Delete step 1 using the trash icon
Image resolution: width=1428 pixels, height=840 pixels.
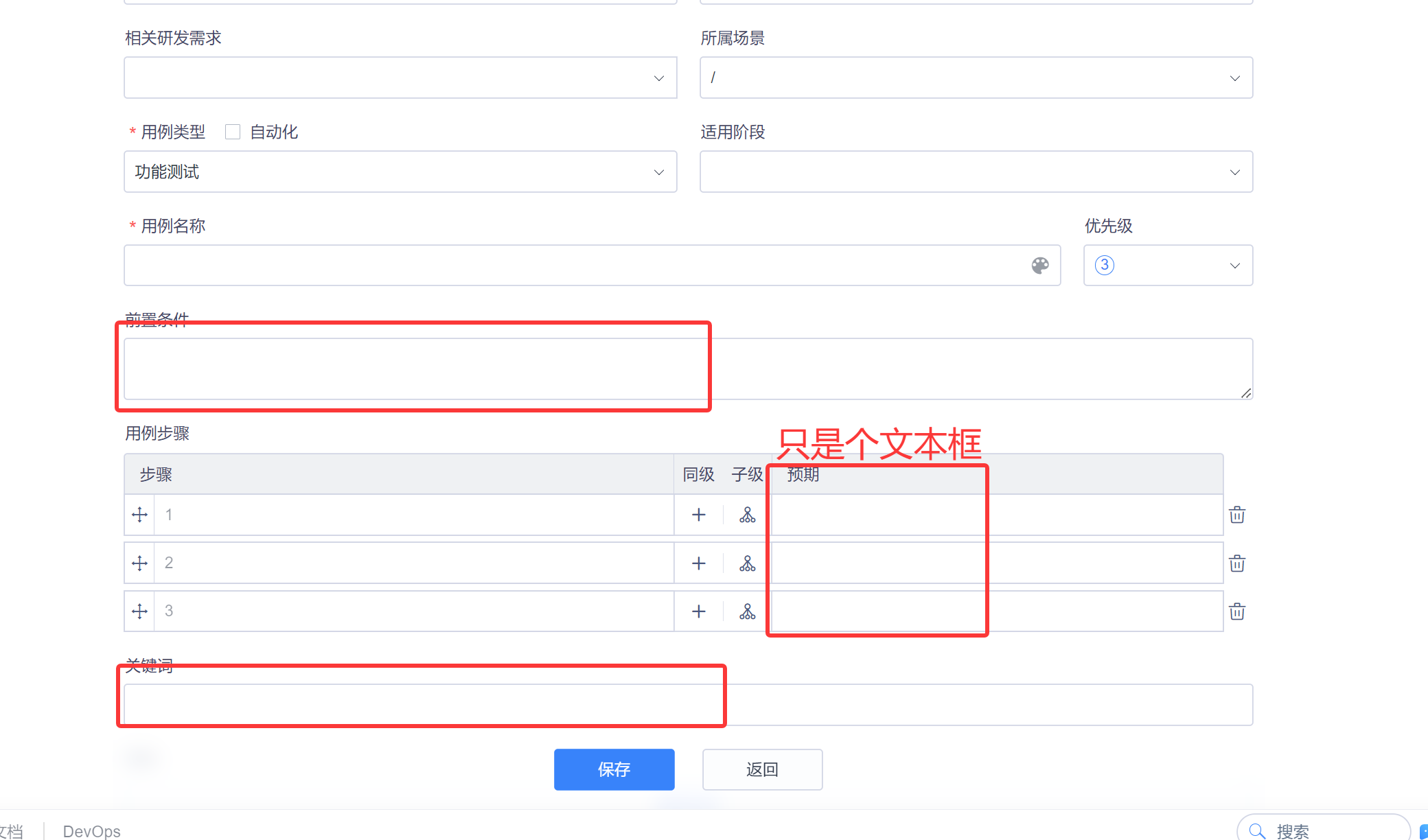point(1236,515)
